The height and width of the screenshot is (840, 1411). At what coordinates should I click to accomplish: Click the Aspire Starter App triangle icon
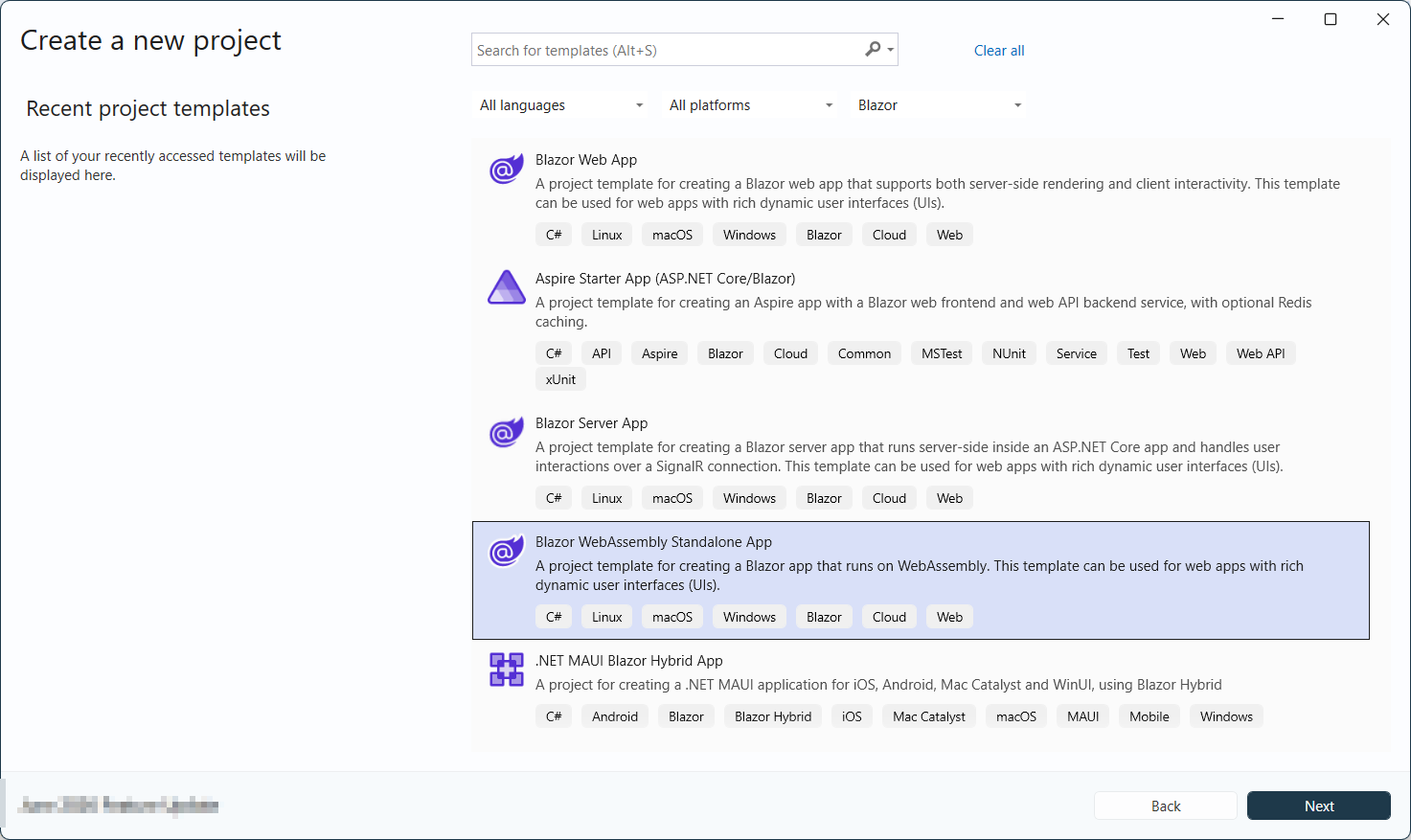[507, 287]
